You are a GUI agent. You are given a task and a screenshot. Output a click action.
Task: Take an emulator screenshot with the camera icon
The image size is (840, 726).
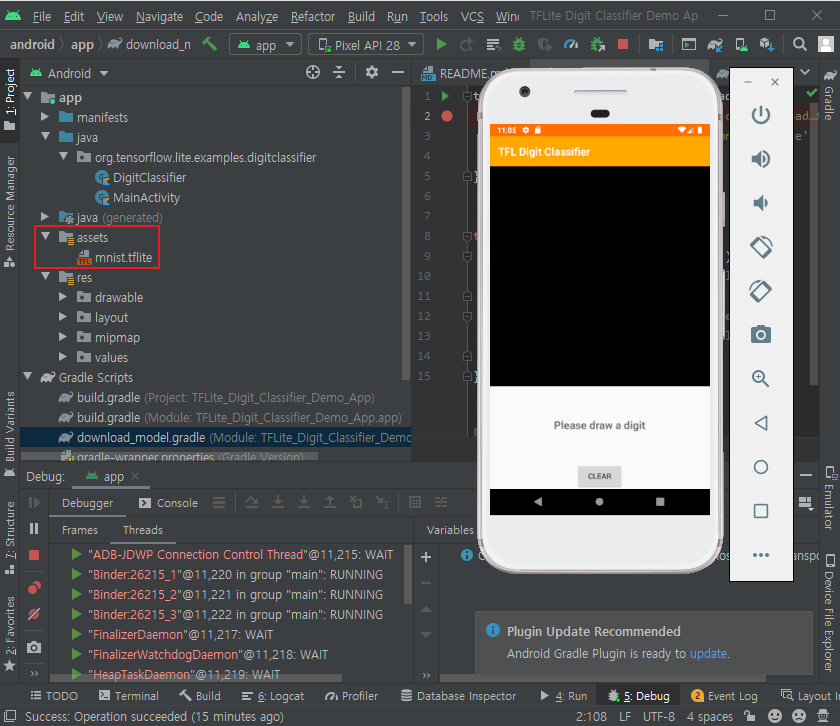(x=761, y=335)
